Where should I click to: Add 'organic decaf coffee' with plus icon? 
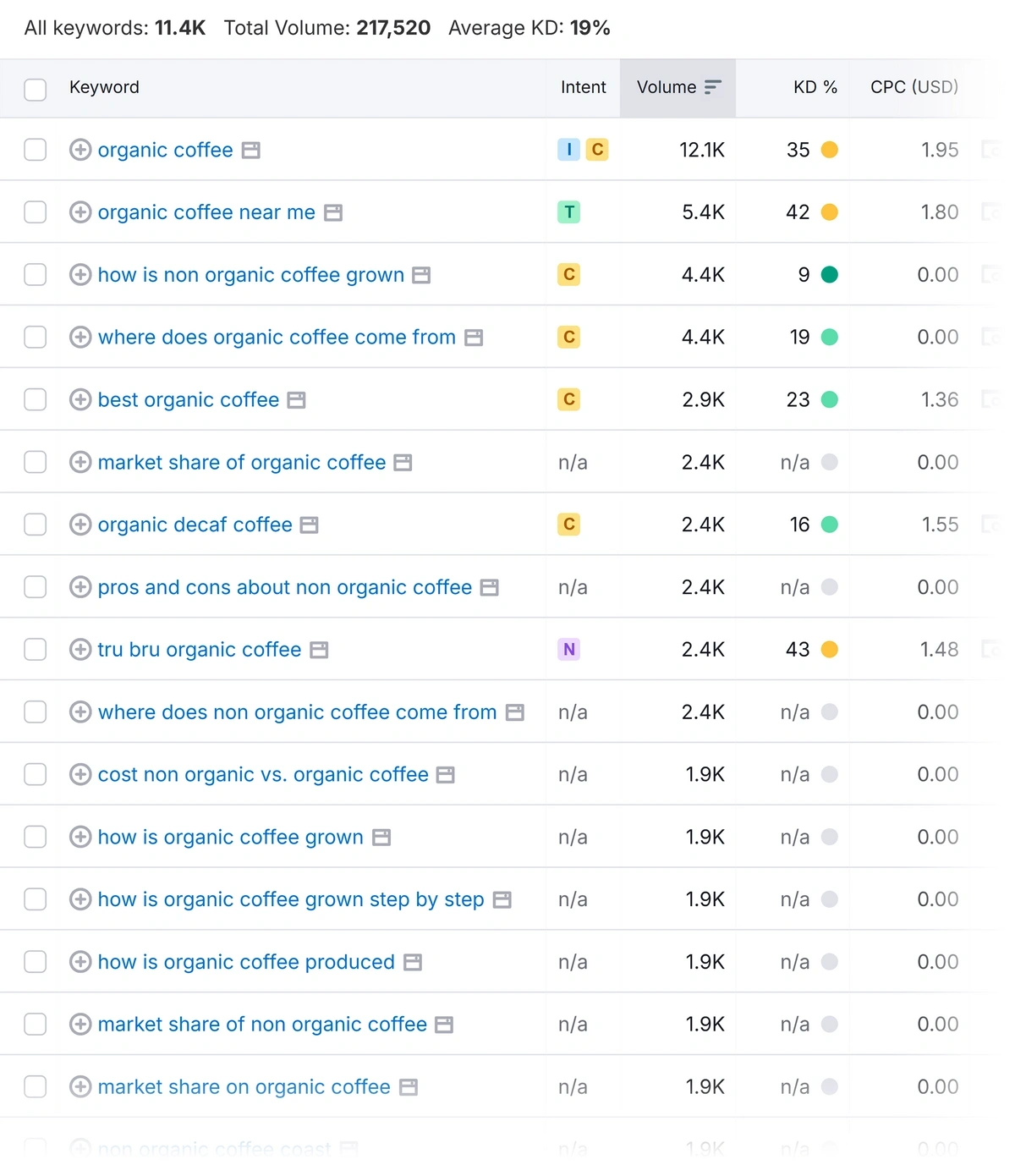coord(80,525)
